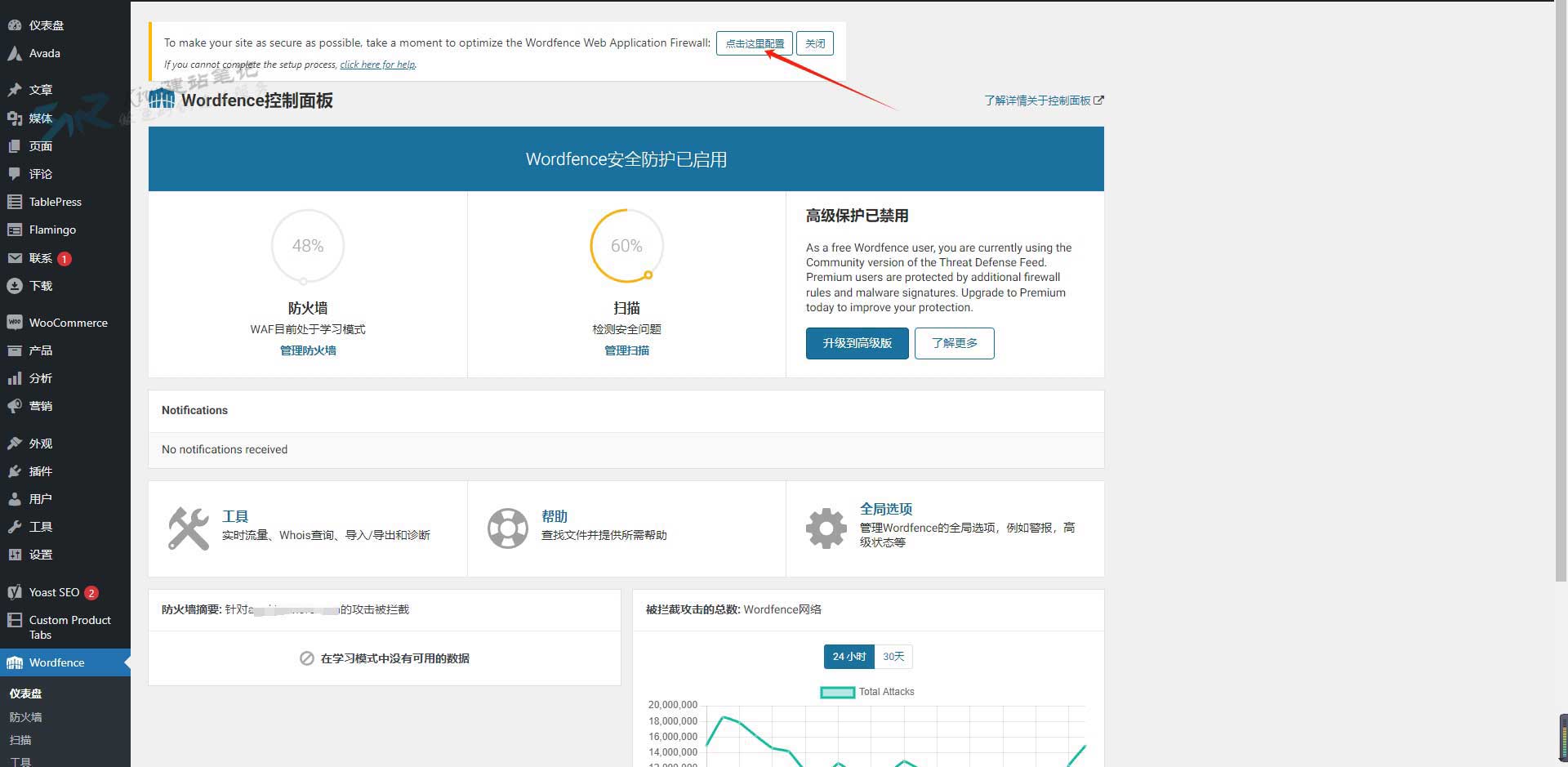Click the crossed tools icon in 工具 card

coord(189,528)
